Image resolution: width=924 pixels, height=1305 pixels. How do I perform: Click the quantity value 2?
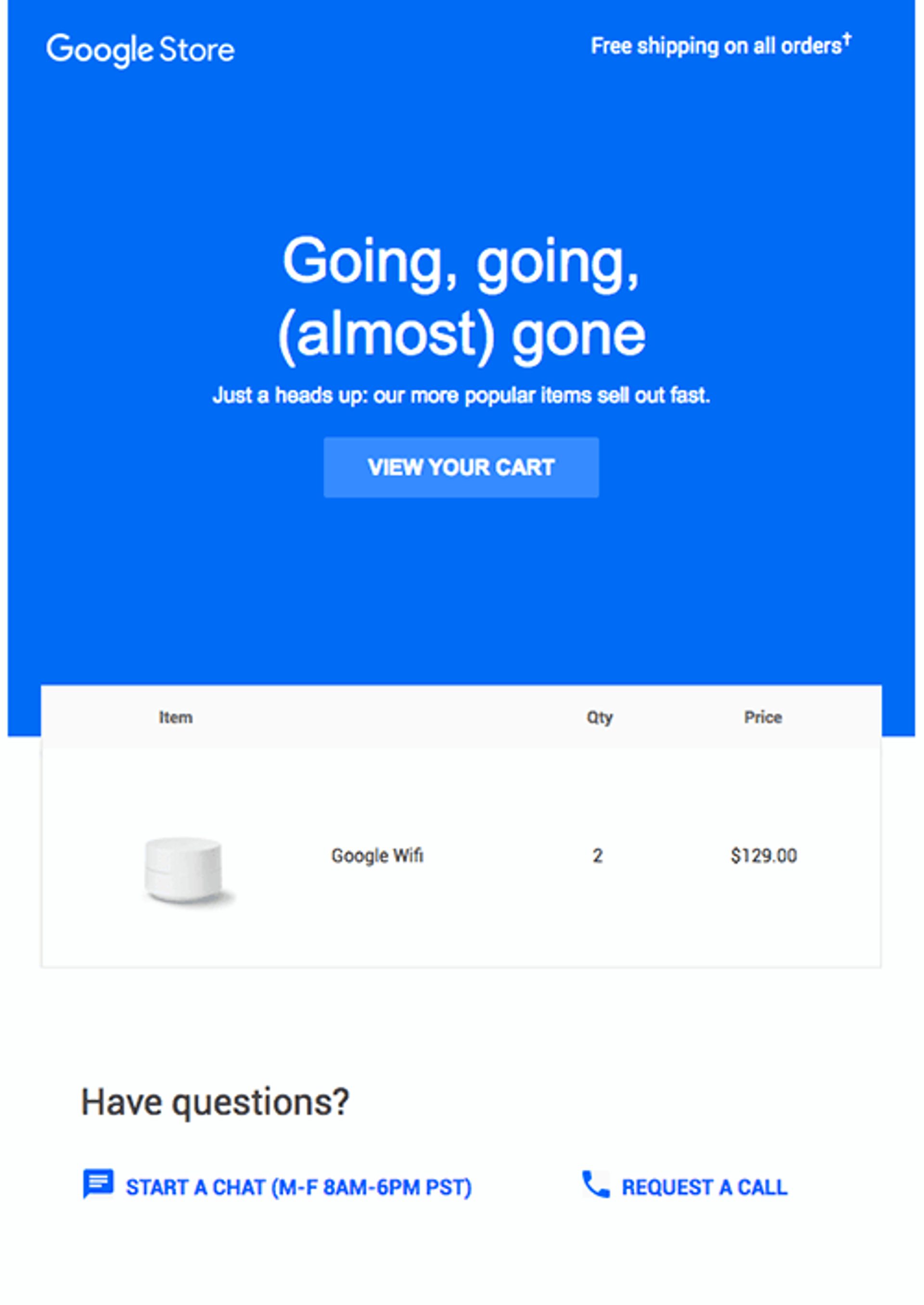(x=597, y=855)
